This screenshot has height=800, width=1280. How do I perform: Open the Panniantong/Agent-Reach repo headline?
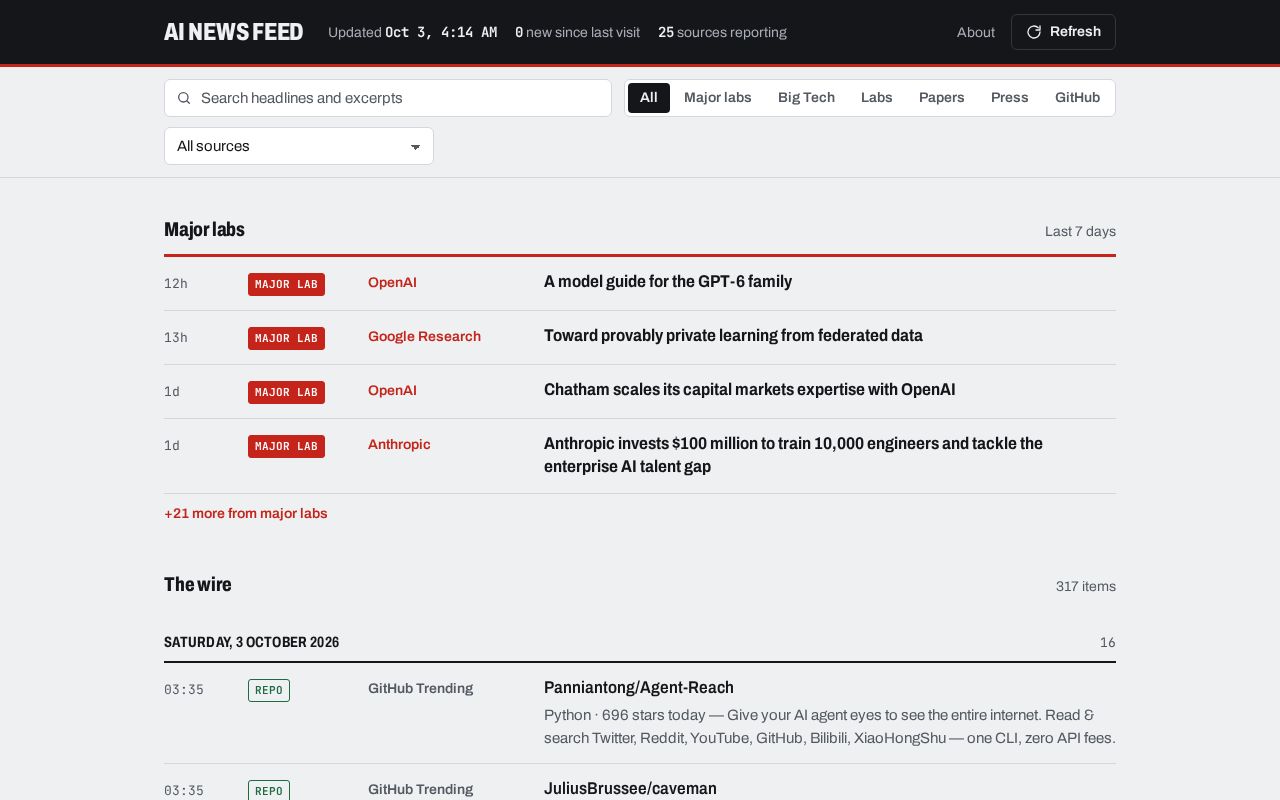click(x=639, y=688)
